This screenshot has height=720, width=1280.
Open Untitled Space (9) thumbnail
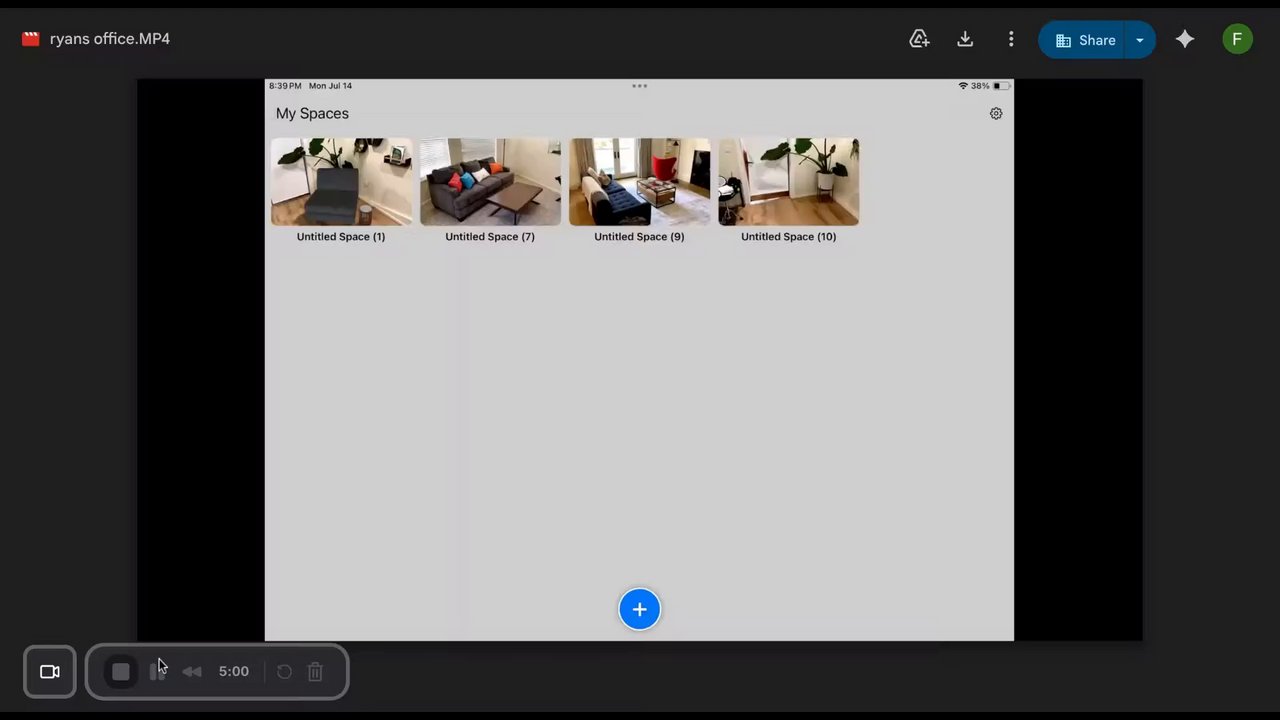(x=639, y=182)
